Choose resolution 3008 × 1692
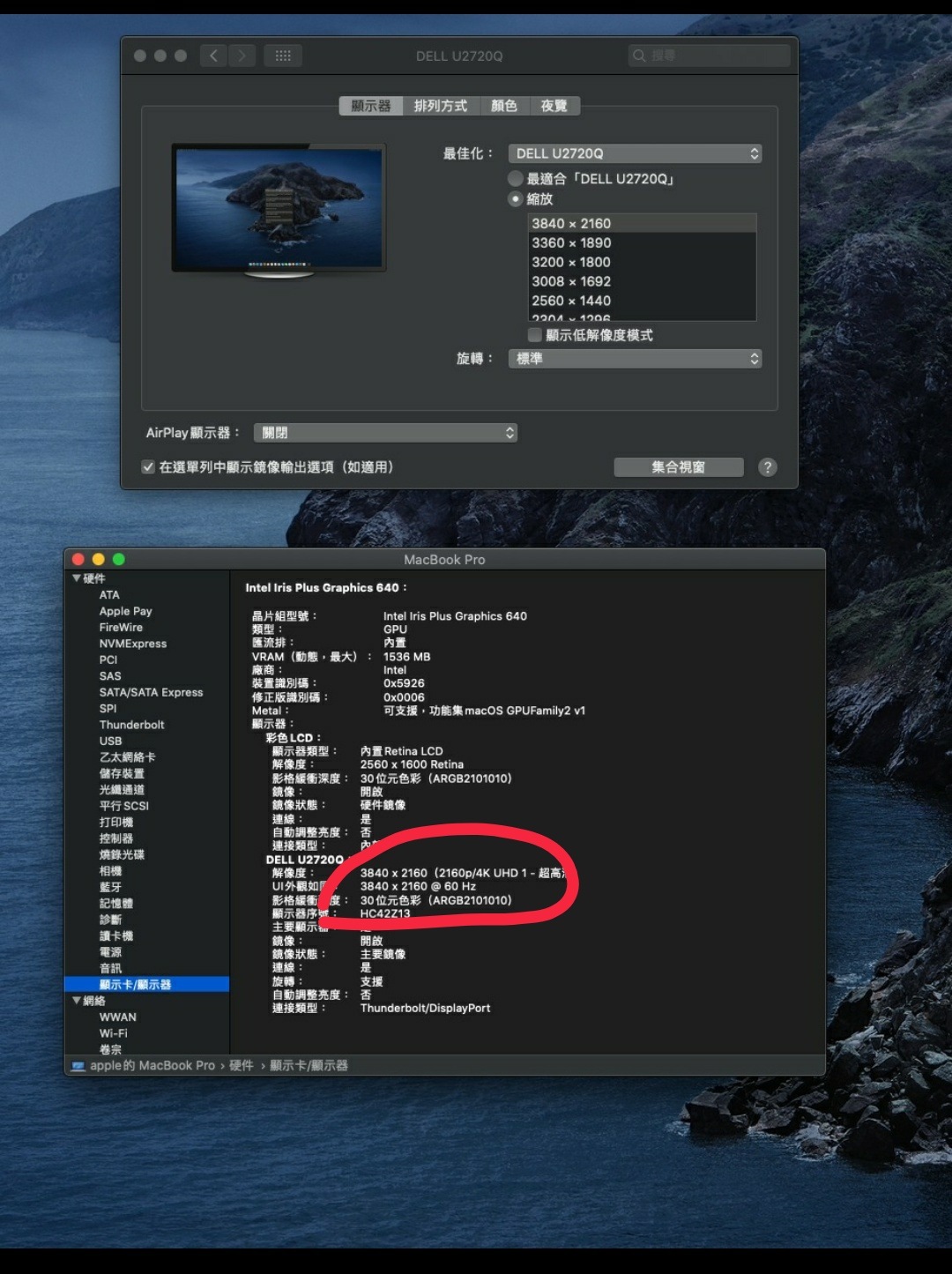This screenshot has width=952, height=1274. coord(642,282)
